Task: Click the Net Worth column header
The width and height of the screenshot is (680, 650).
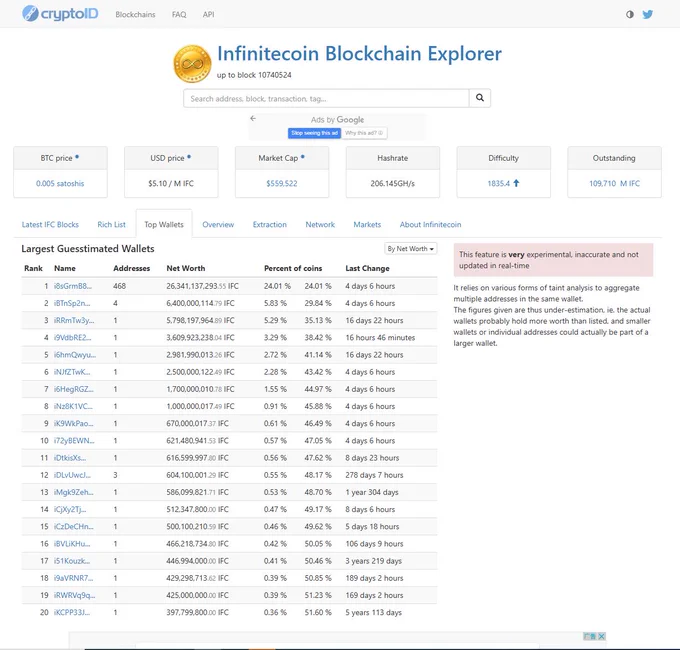Action: click(186, 268)
